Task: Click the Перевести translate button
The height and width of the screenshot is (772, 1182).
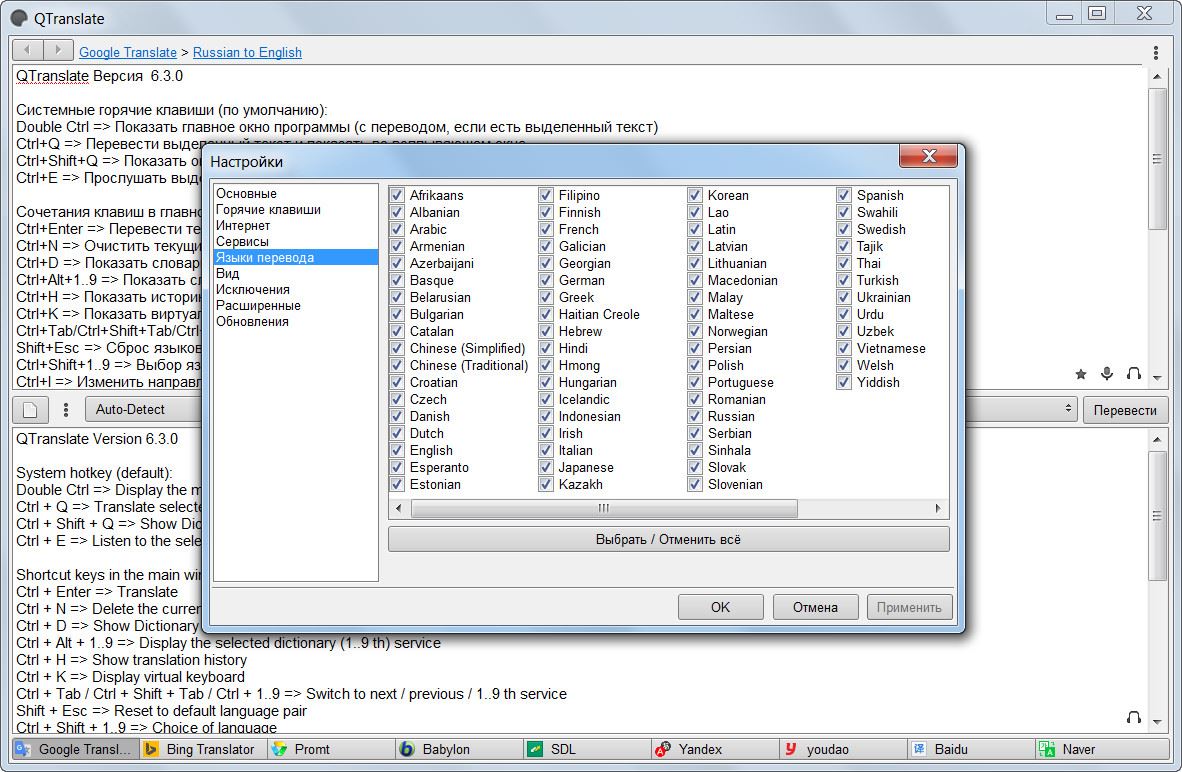Action: coord(1125,410)
